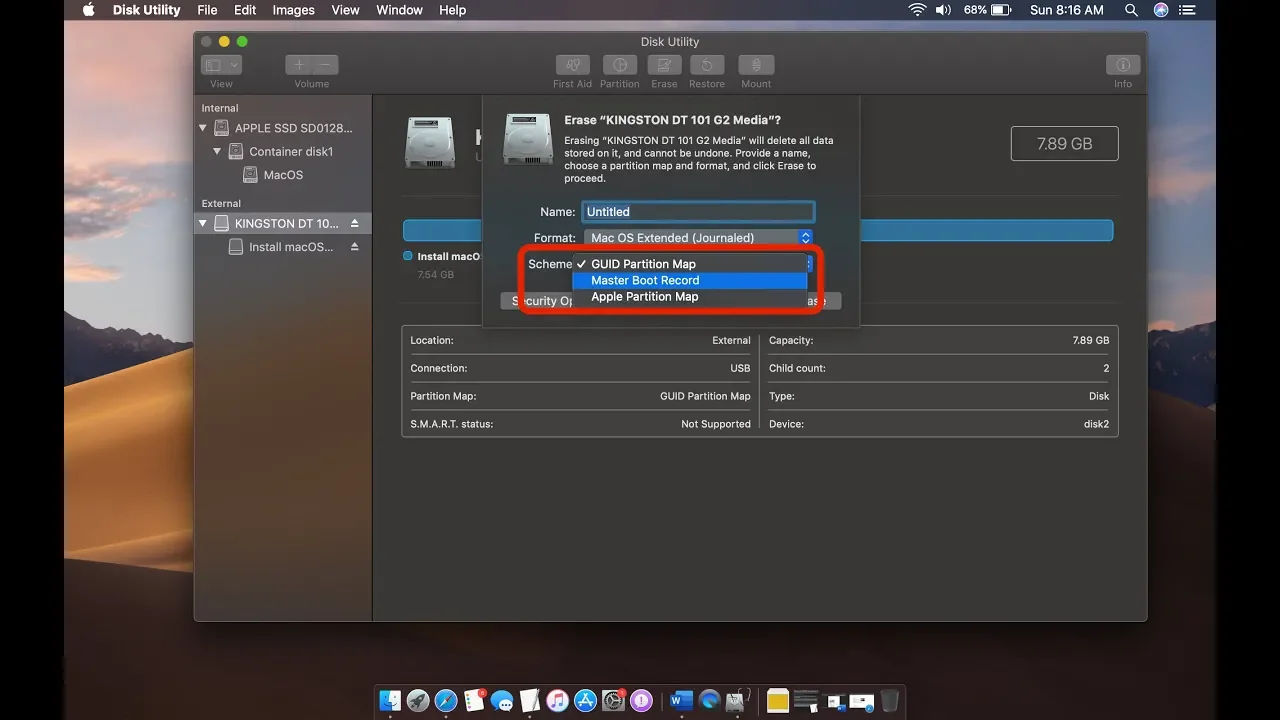The height and width of the screenshot is (720, 1280).
Task: Open iTunes from the Dock
Action: pyautogui.click(x=558, y=701)
